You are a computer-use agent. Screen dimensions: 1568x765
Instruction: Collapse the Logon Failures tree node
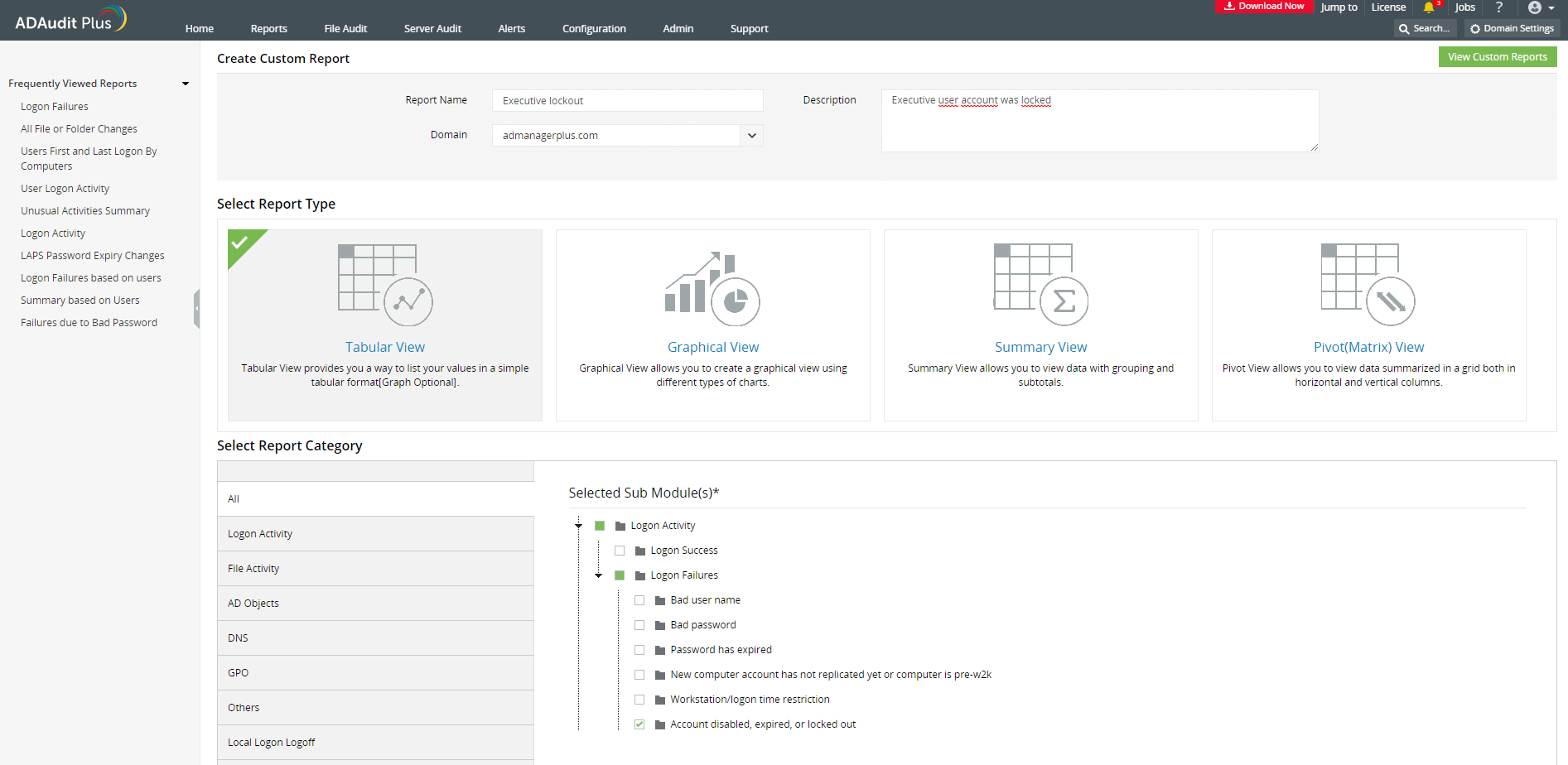point(599,575)
